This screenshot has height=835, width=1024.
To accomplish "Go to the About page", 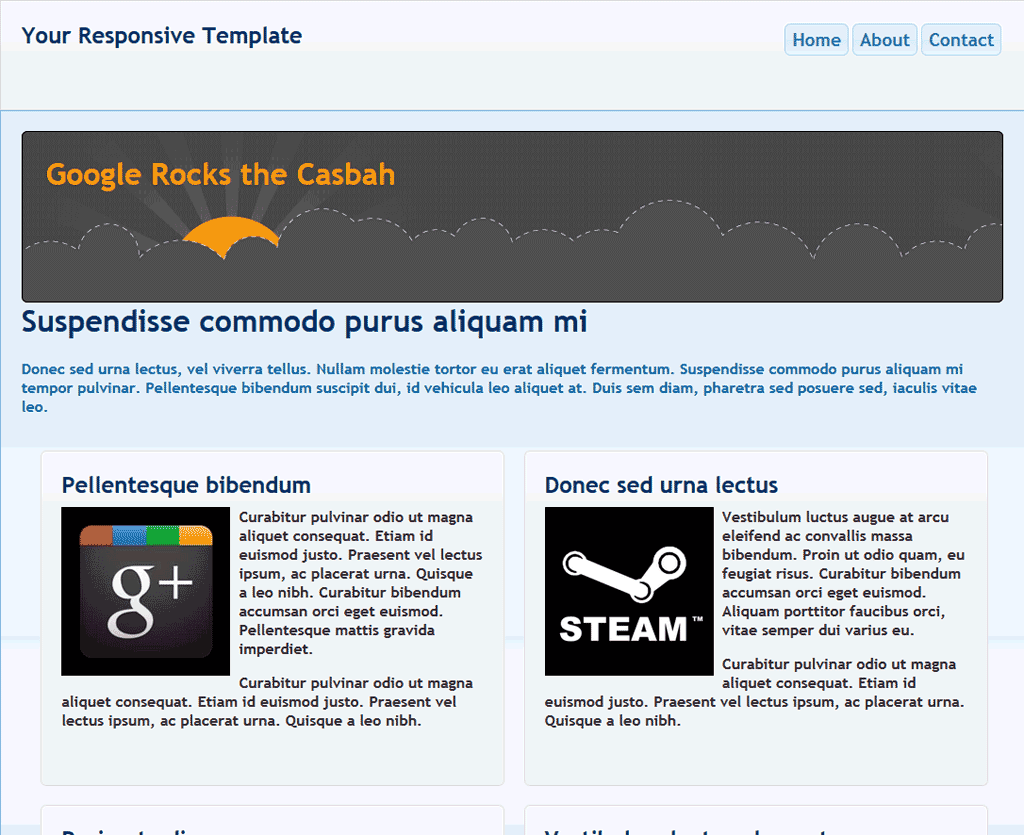I will point(884,40).
